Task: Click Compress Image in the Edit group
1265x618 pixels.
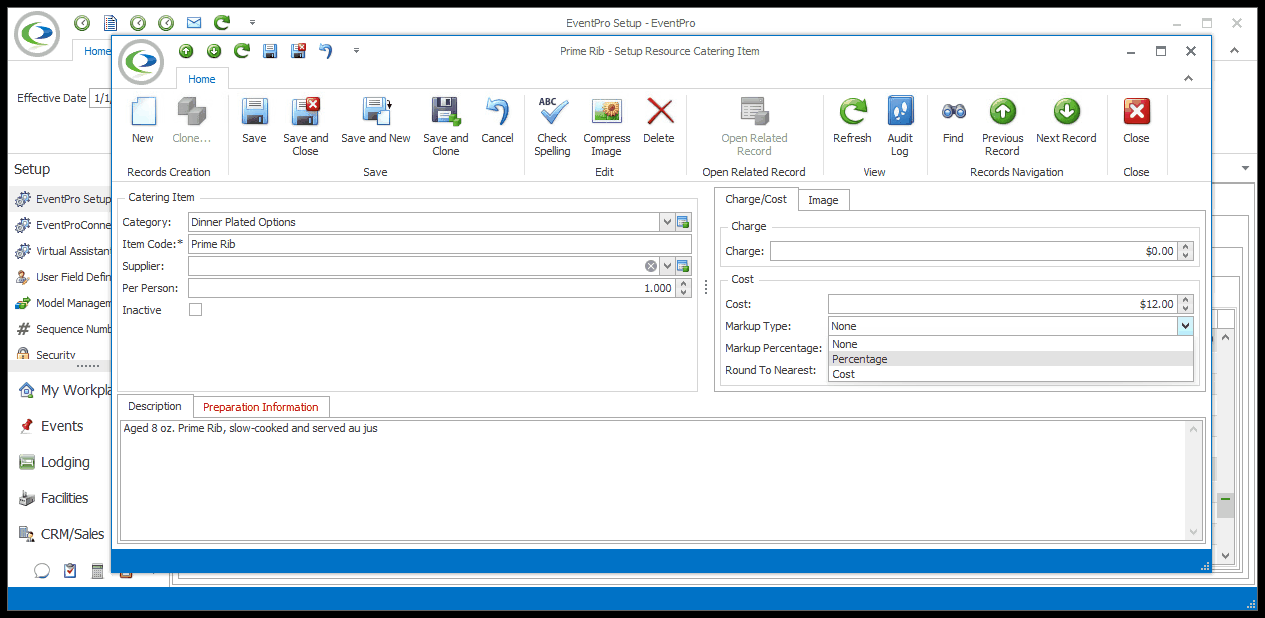Action: (607, 127)
